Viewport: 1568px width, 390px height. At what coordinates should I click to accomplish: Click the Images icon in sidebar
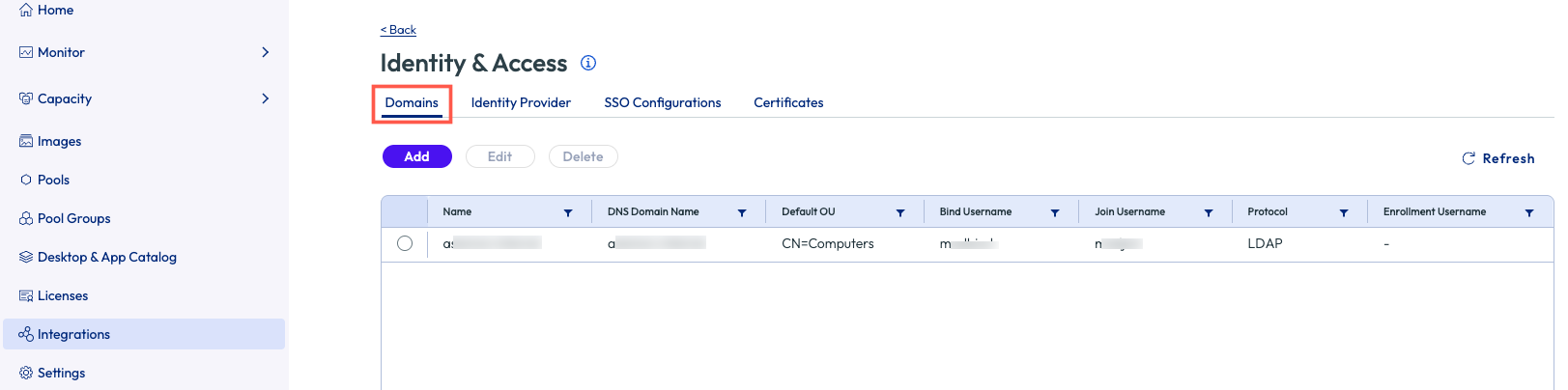26,141
